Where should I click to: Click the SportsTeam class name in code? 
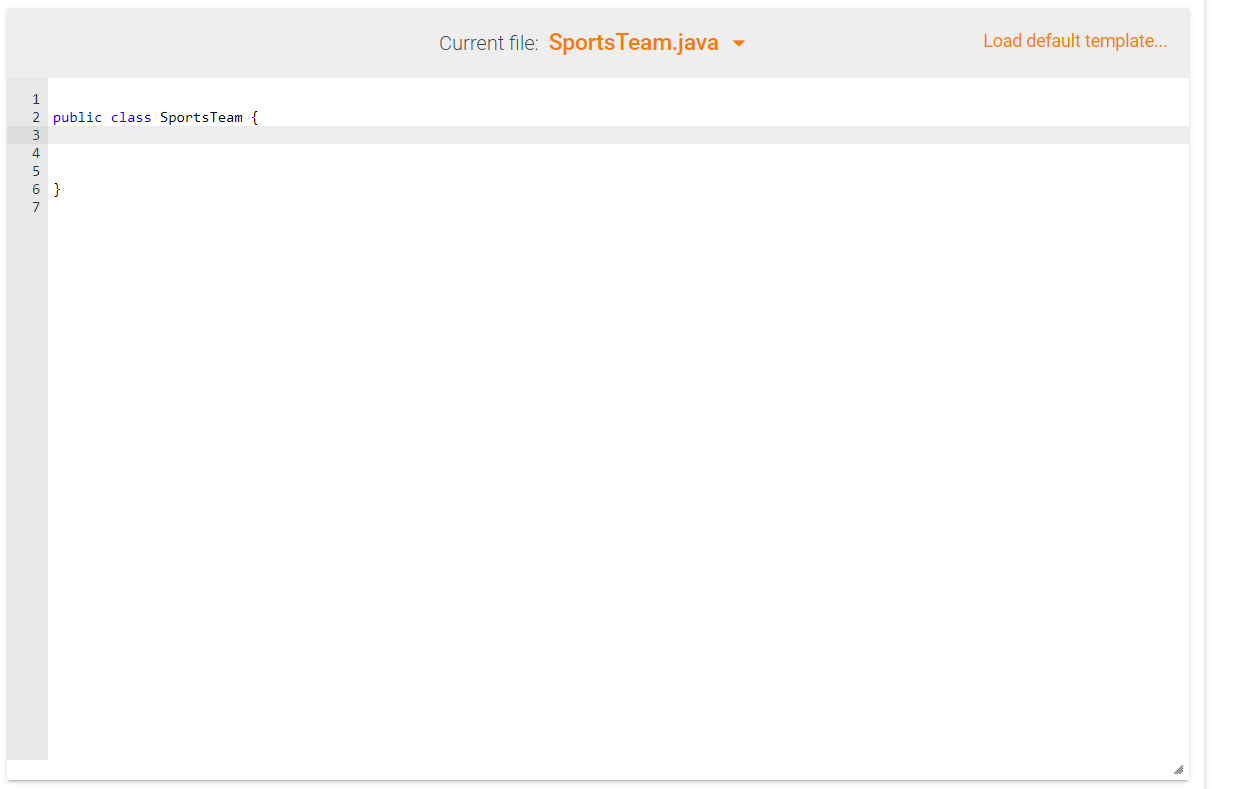200,117
